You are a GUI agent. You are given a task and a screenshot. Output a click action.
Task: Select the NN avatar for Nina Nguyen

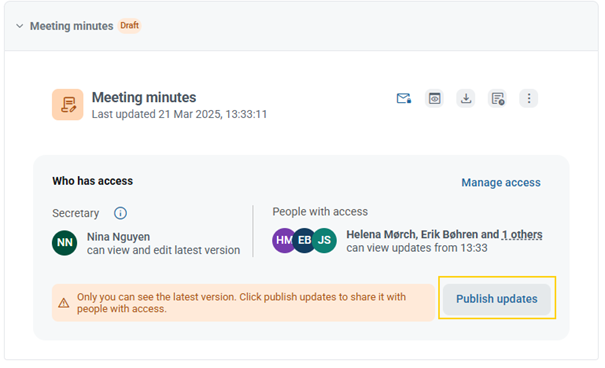(64, 243)
